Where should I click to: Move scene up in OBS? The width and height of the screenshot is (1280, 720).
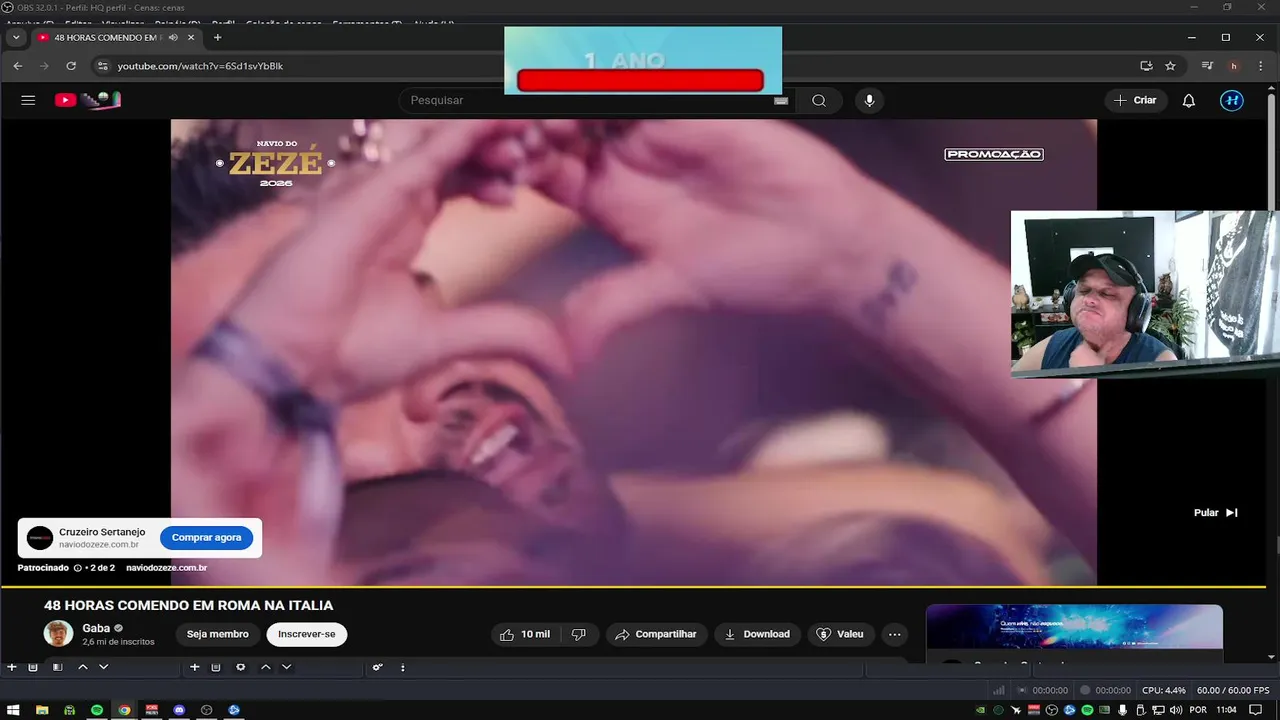pyautogui.click(x=83, y=667)
